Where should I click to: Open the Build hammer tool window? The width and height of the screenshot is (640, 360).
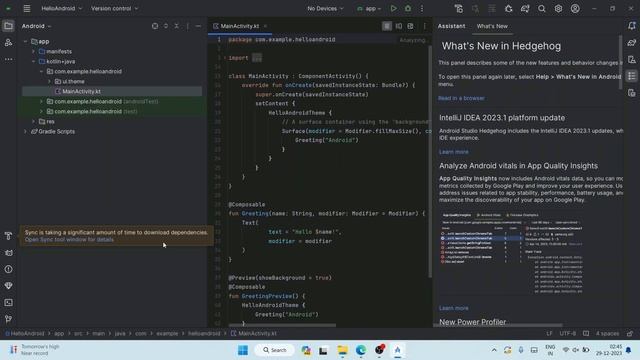point(8,236)
